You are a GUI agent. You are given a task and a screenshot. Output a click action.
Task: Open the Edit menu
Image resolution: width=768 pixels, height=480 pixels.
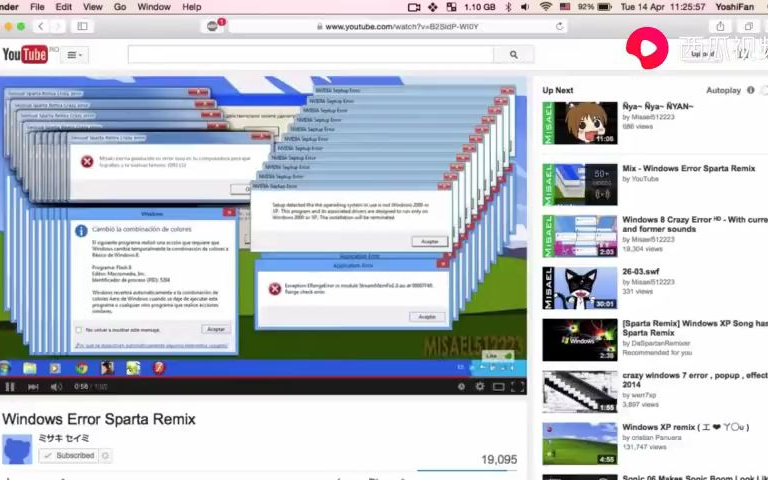(x=64, y=7)
